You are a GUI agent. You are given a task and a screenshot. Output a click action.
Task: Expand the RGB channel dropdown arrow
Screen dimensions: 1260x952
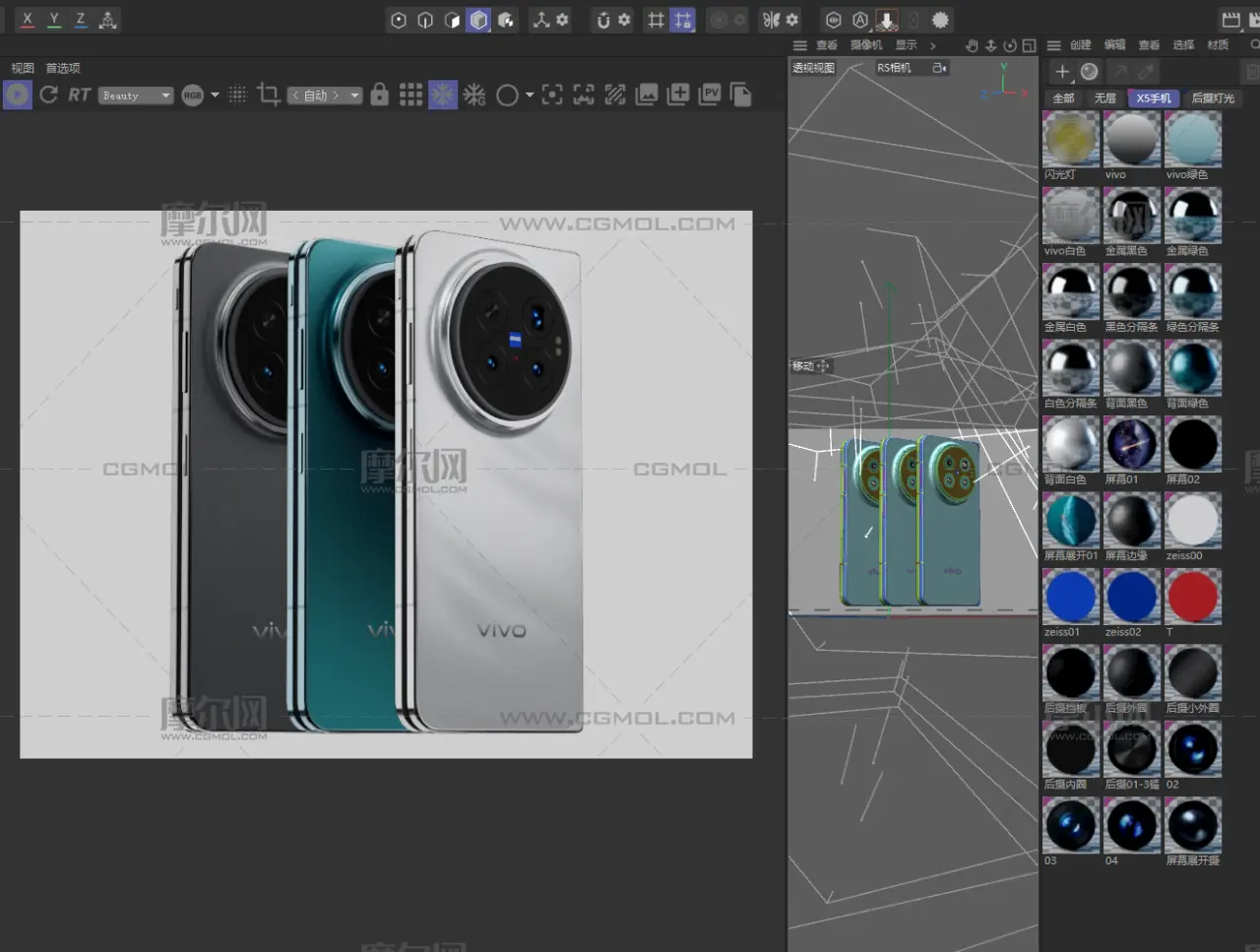[x=215, y=95]
